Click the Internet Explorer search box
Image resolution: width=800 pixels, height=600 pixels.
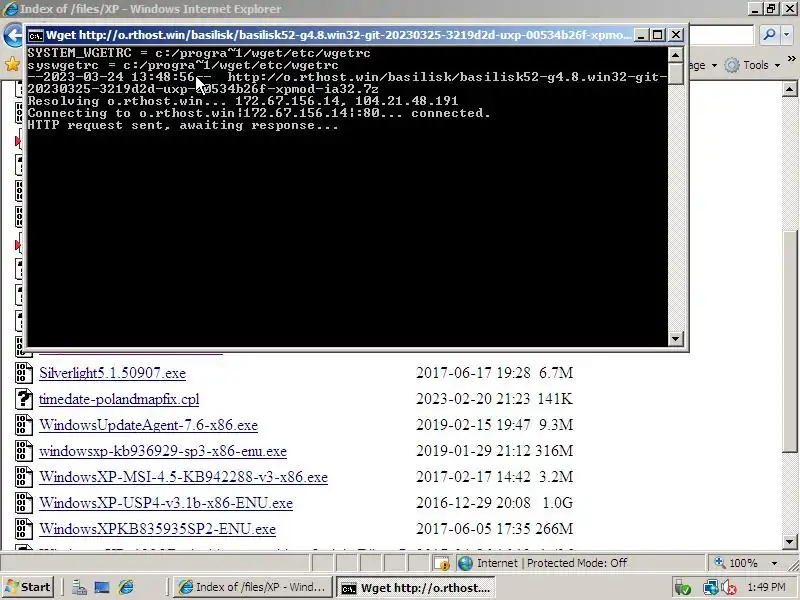[721, 35]
